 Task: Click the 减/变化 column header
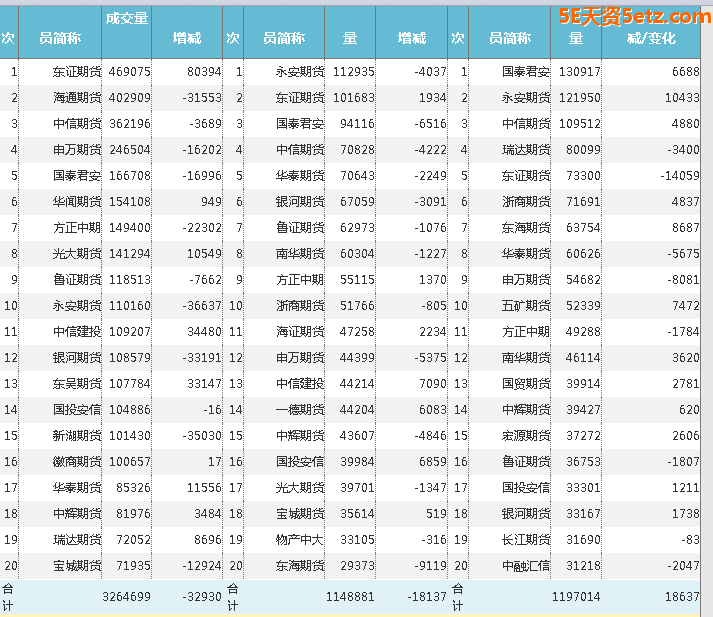point(651,38)
